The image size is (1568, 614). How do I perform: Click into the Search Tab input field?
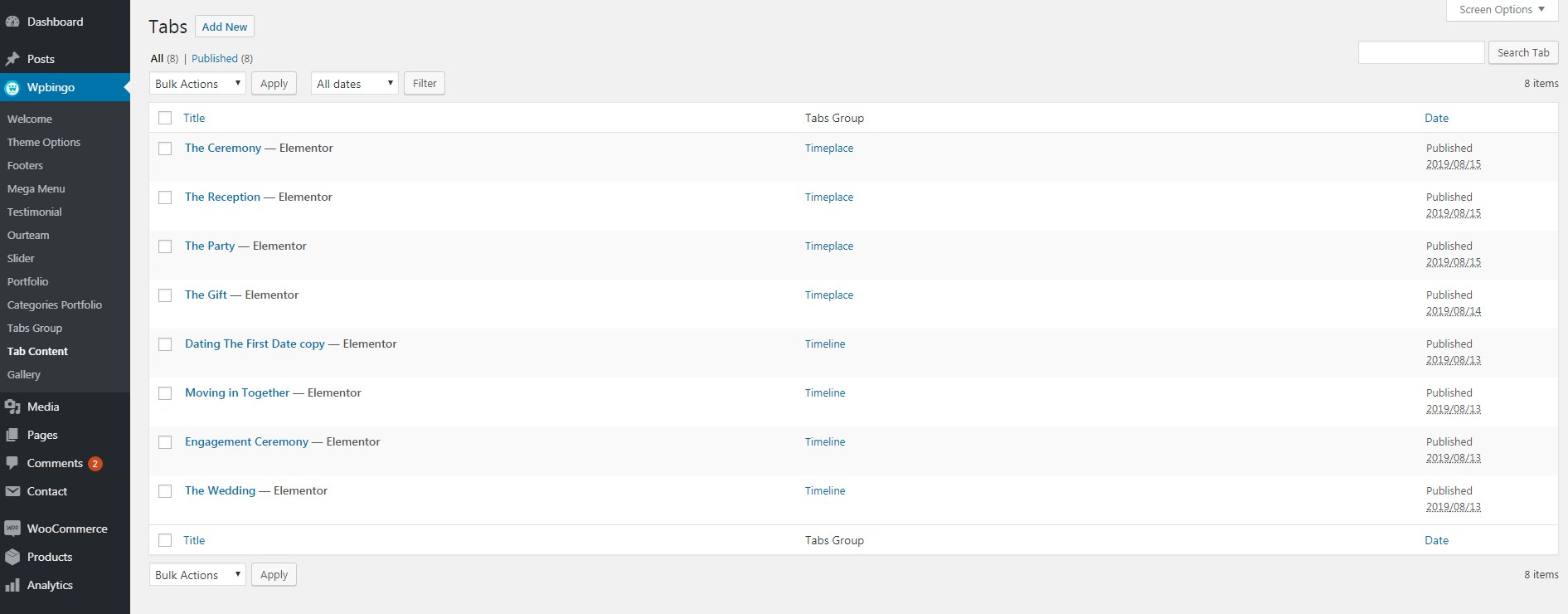1421,52
